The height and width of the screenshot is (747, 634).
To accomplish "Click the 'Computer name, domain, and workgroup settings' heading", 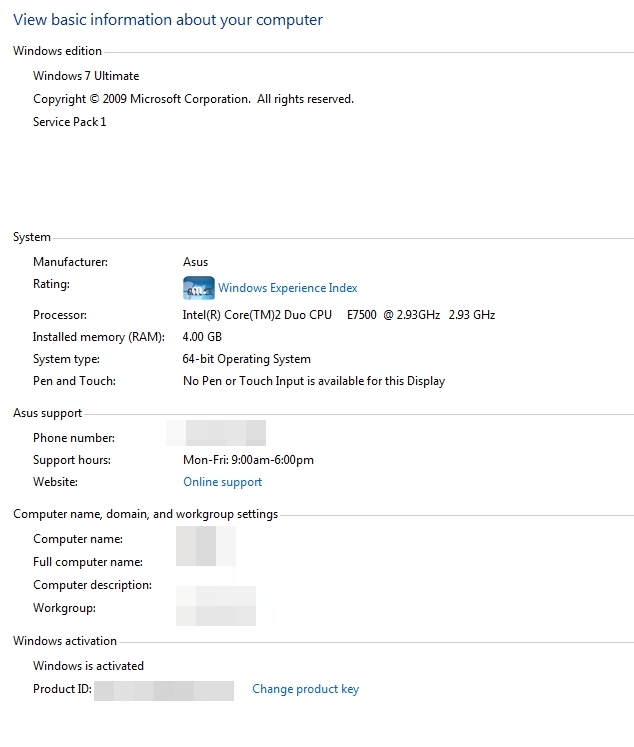I will tap(145, 514).
